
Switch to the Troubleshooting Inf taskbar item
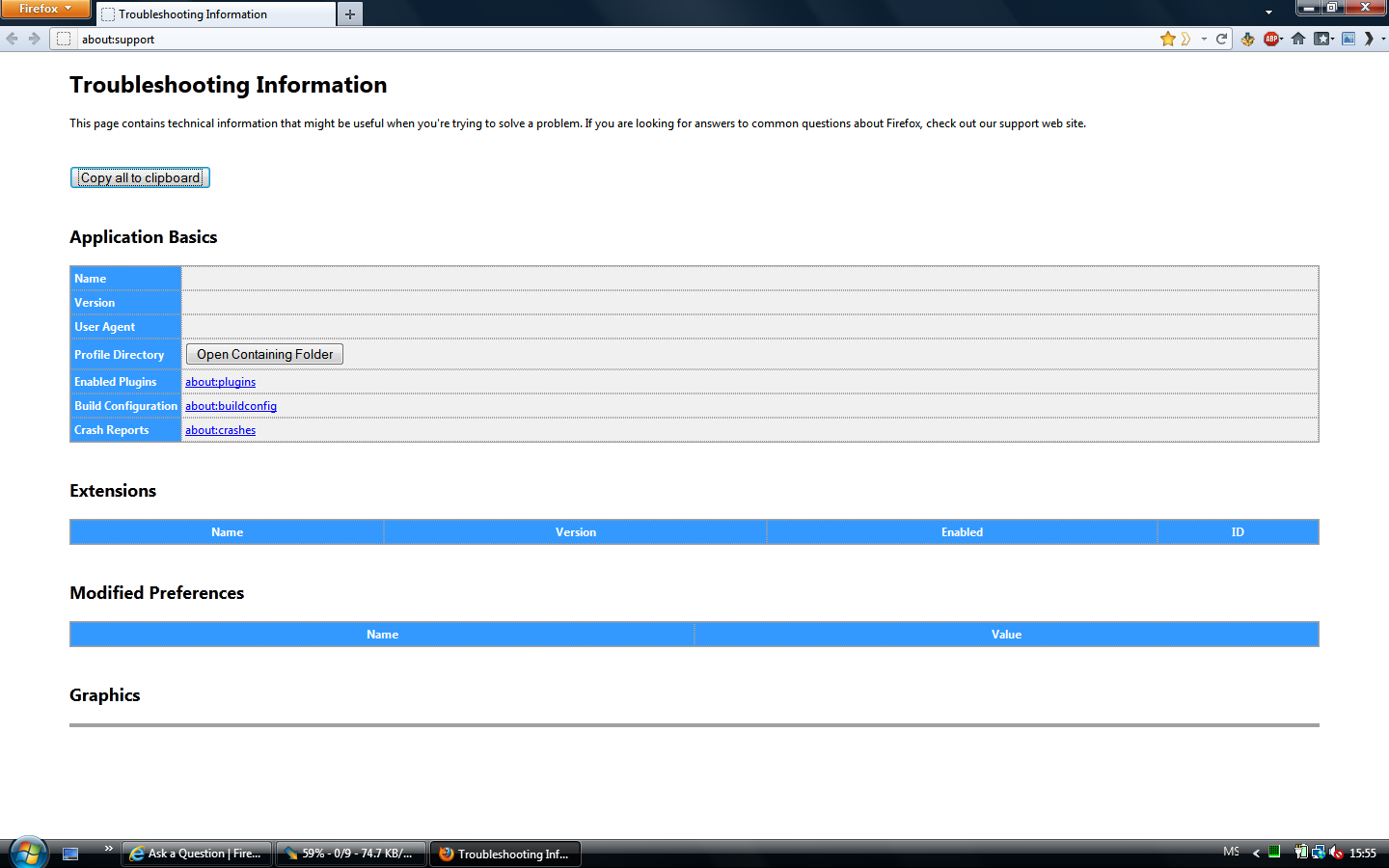[504, 853]
